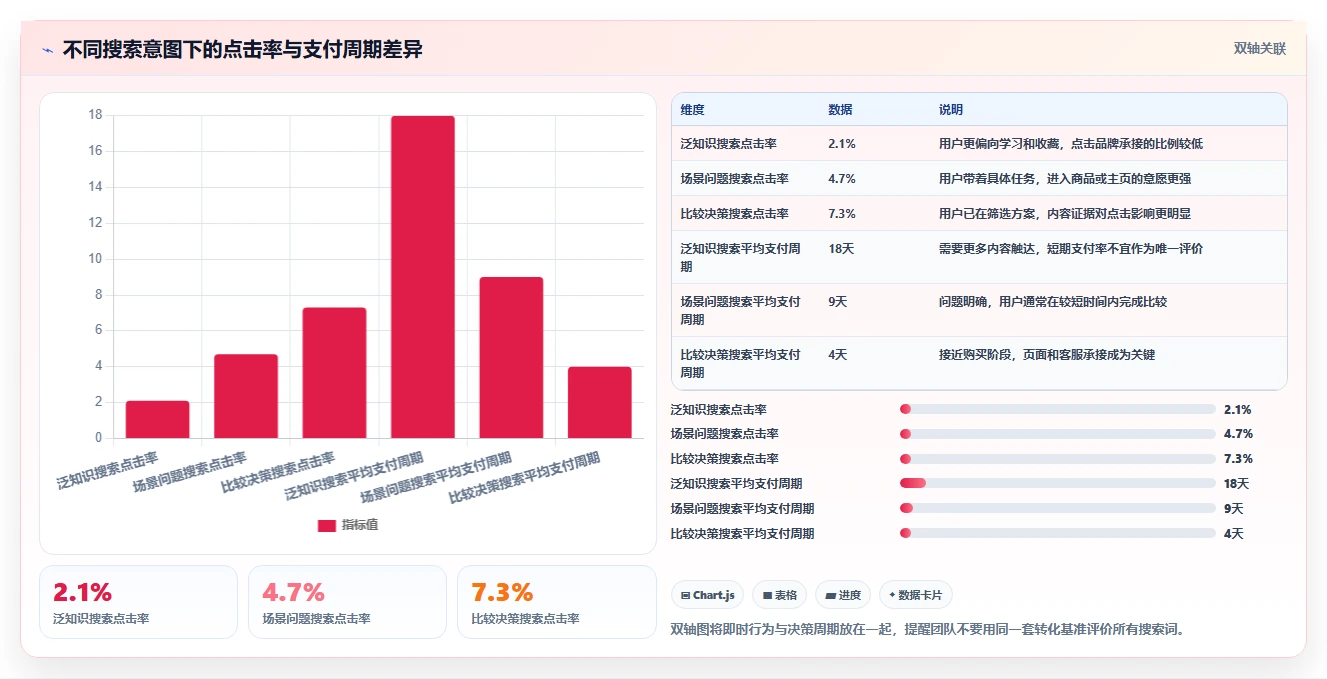1327x679 pixels.
Task: Click the 进度 tag chip
Action: [843, 595]
